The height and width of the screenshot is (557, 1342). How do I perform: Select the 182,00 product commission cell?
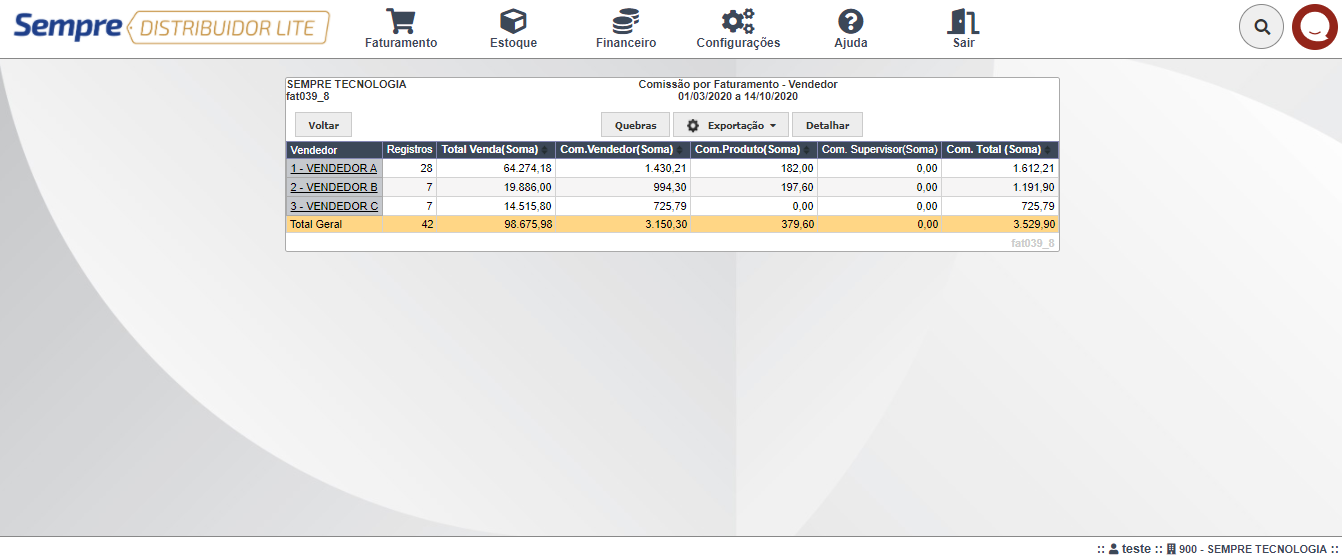[x=754, y=168]
